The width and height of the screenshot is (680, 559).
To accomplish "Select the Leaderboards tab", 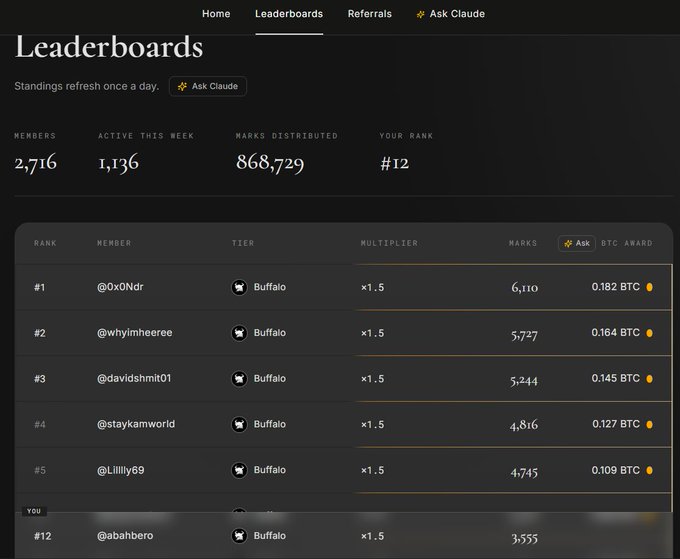I will pos(289,14).
